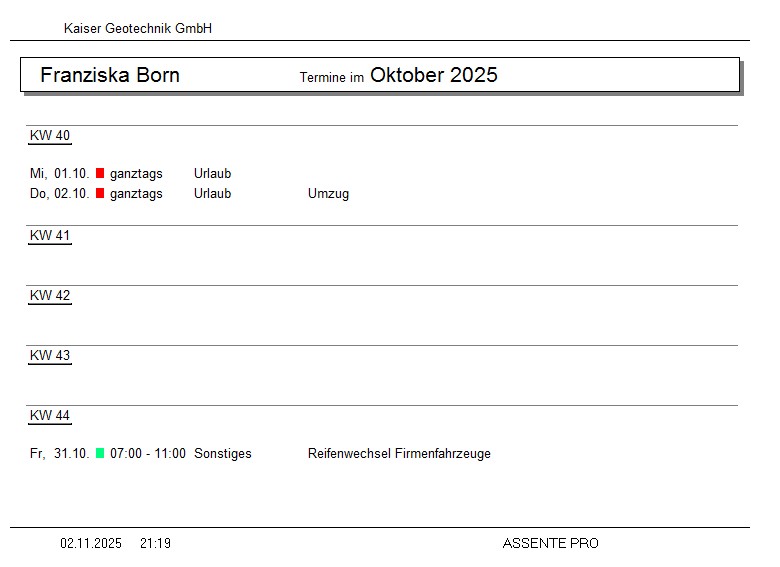Select the print date 02.11.2025 in footer
Image resolution: width=780 pixels, height=567 pixels.
[x=91, y=543]
